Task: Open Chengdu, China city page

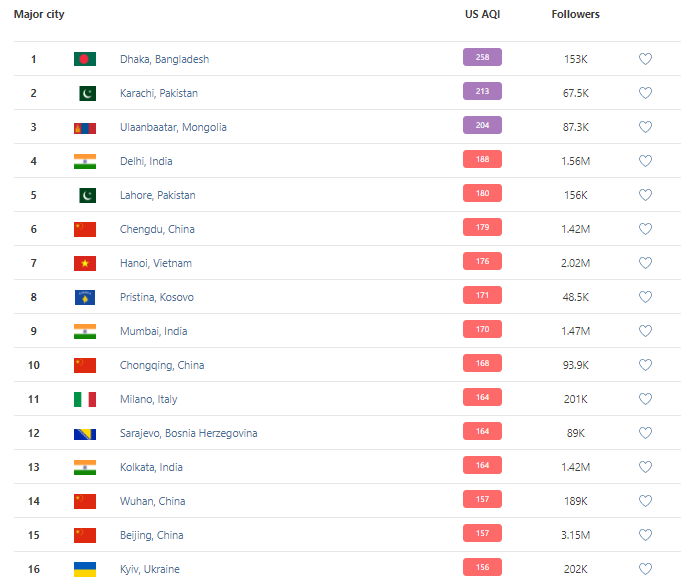Action: (x=157, y=229)
